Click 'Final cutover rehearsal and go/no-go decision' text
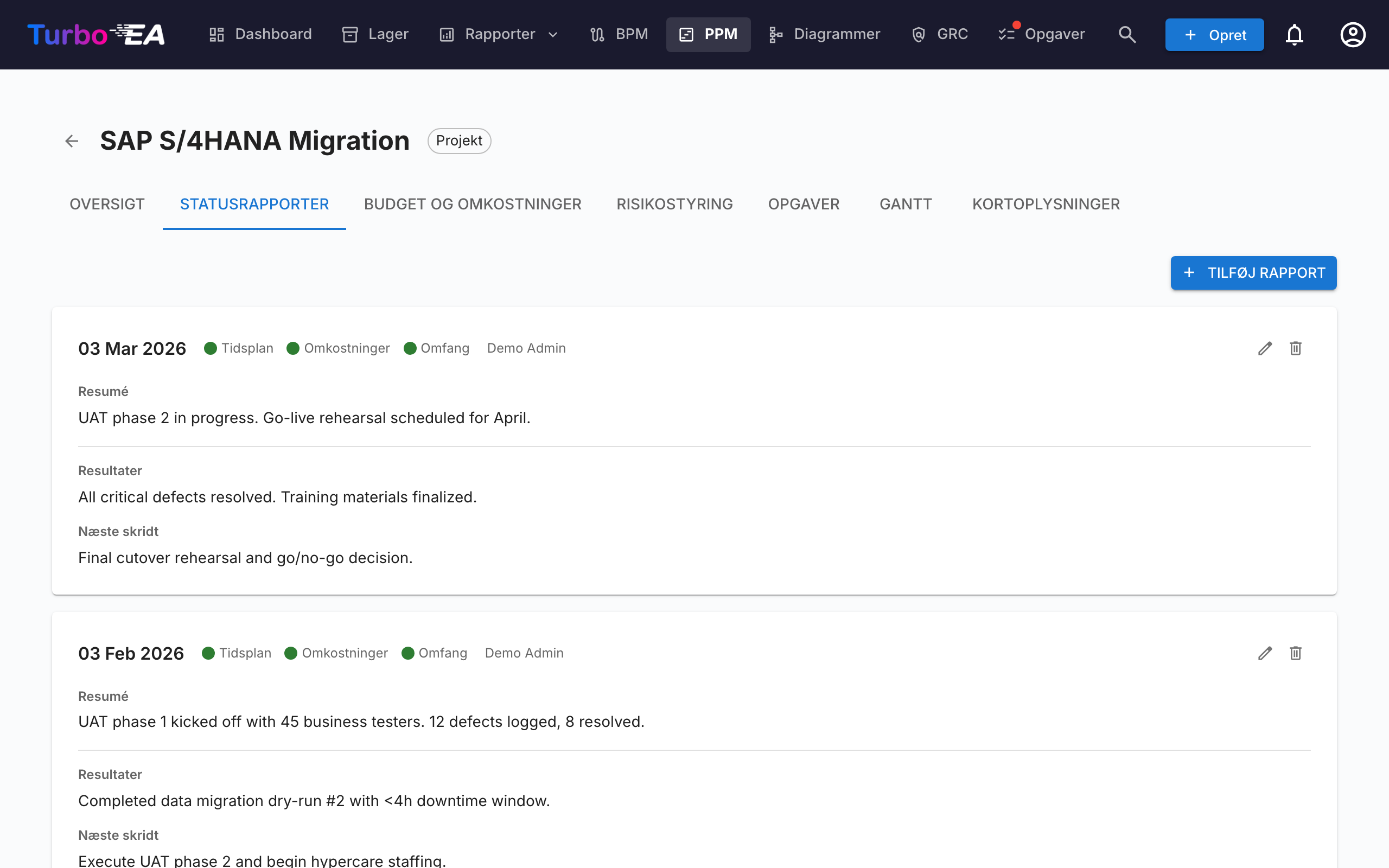Image resolution: width=1389 pixels, height=868 pixels. (x=245, y=558)
